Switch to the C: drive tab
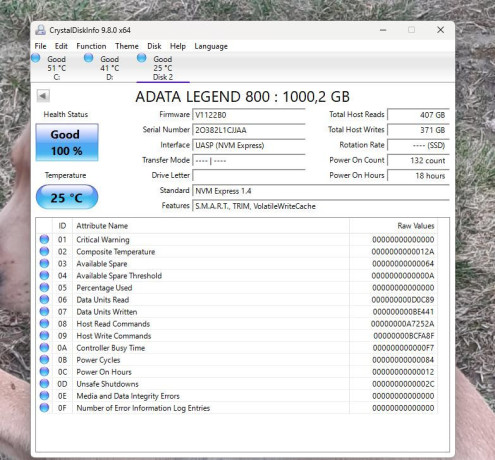 57,68
